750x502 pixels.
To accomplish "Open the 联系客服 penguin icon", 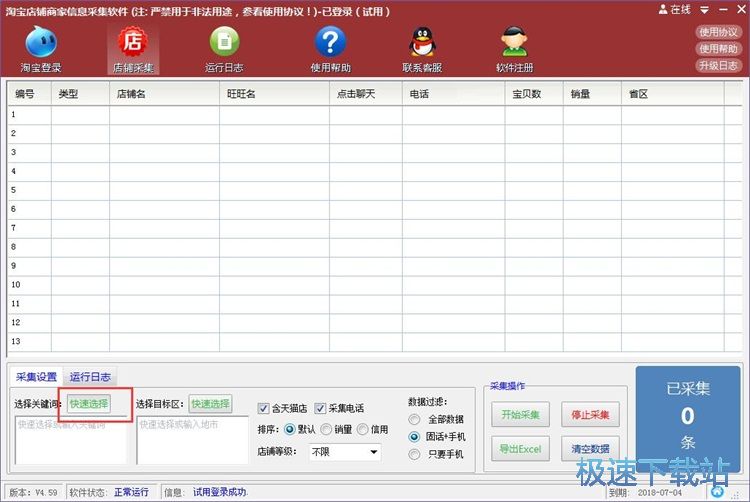I will tap(422, 49).
